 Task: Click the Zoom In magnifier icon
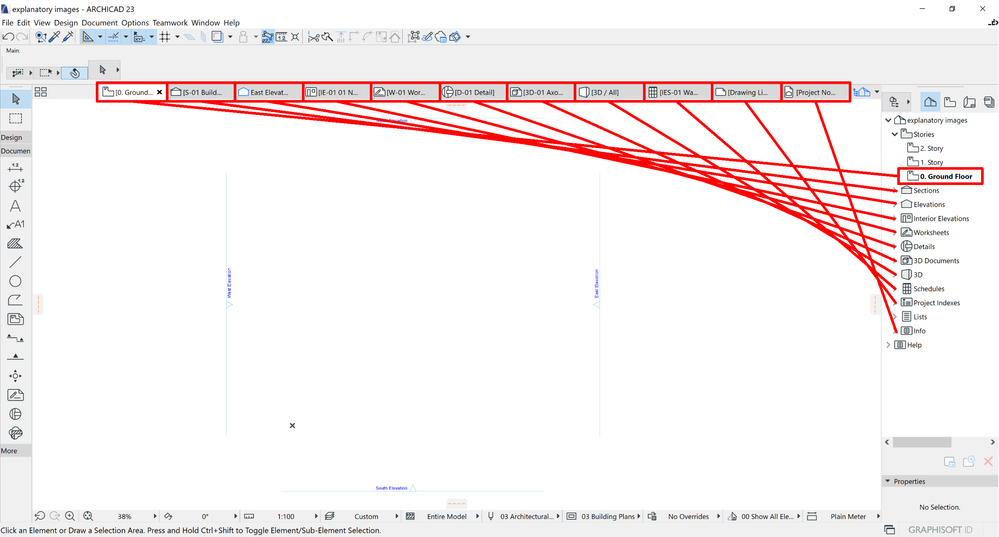(70, 516)
